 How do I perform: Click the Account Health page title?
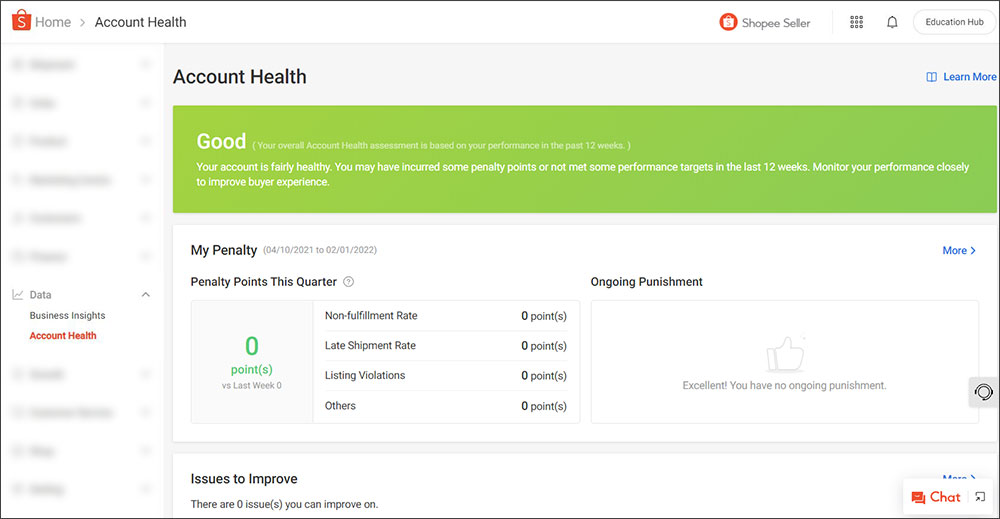pyautogui.click(x=240, y=77)
